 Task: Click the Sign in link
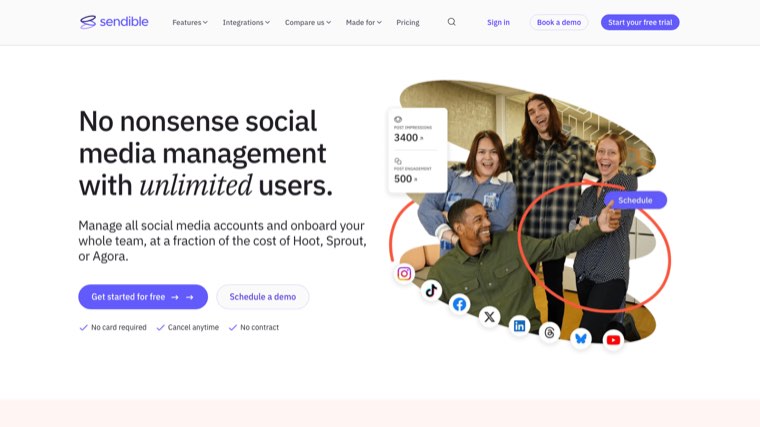click(498, 22)
